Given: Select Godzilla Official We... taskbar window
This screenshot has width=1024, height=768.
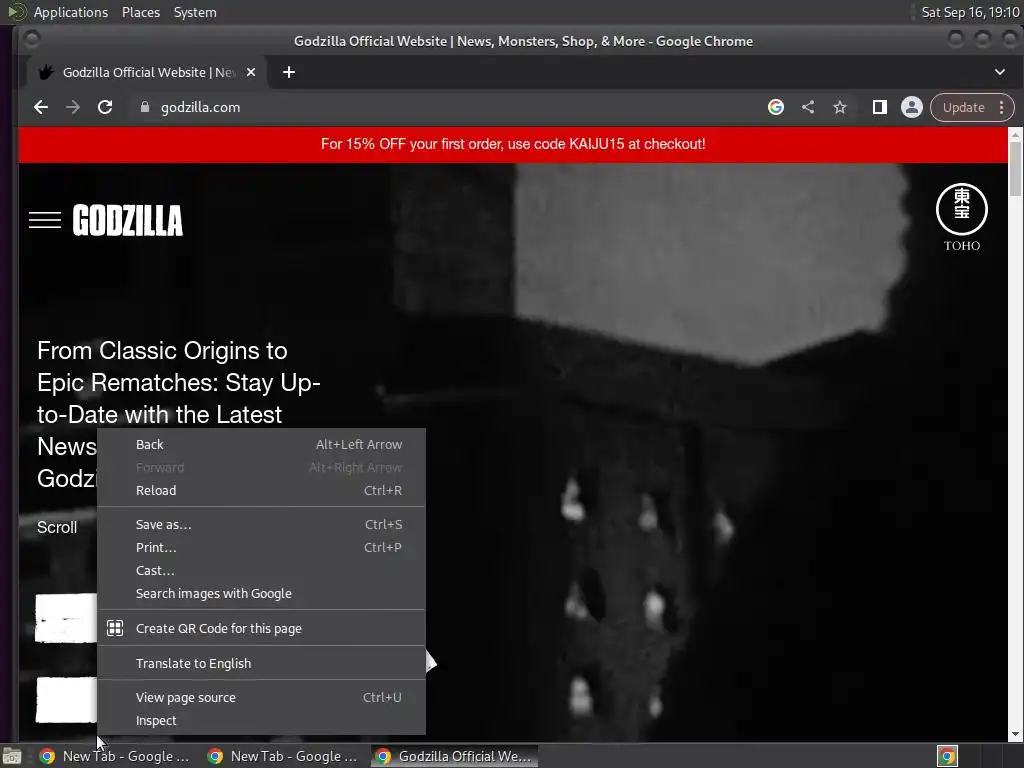Looking at the screenshot, I should pos(455,756).
